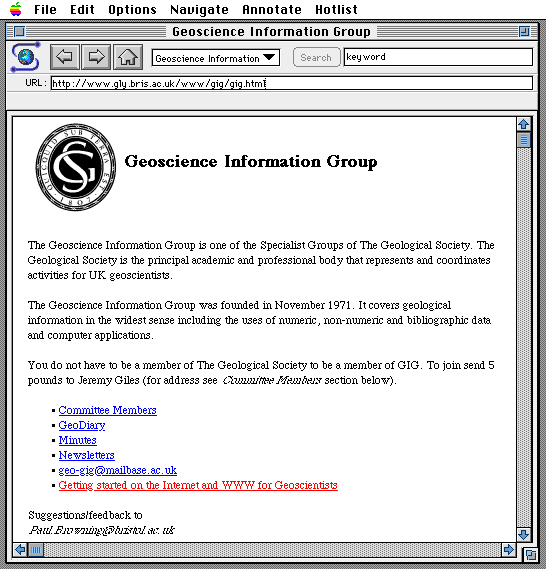546x569 pixels.
Task: Open the Apple menu
Action: pos(16,9)
